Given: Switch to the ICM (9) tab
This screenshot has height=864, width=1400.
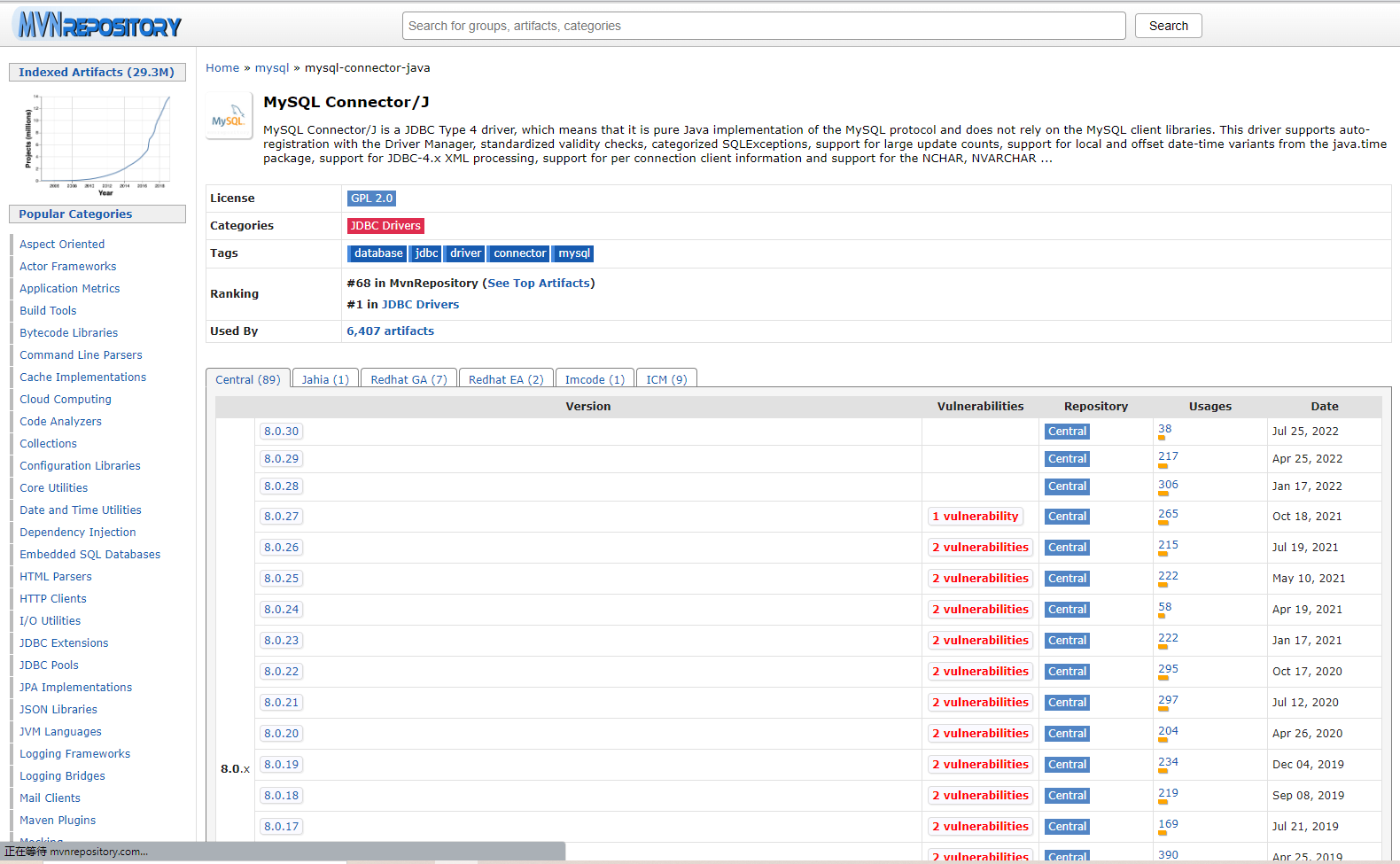Looking at the screenshot, I should [666, 378].
